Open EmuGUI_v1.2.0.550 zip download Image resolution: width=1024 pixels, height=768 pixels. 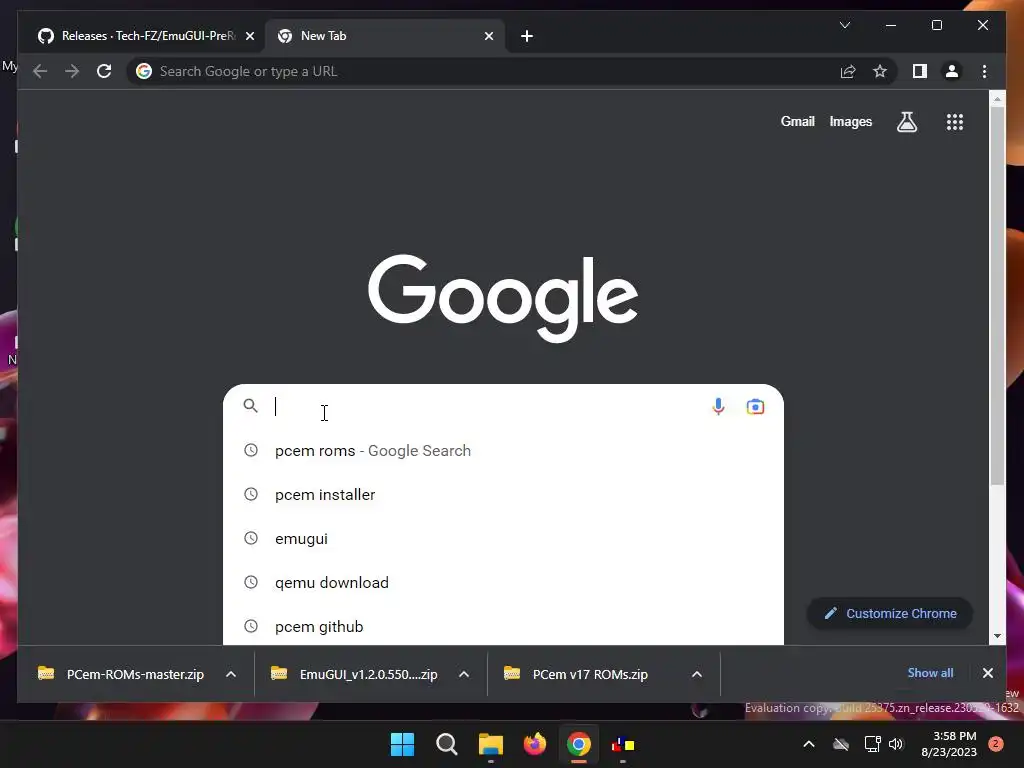[355, 674]
